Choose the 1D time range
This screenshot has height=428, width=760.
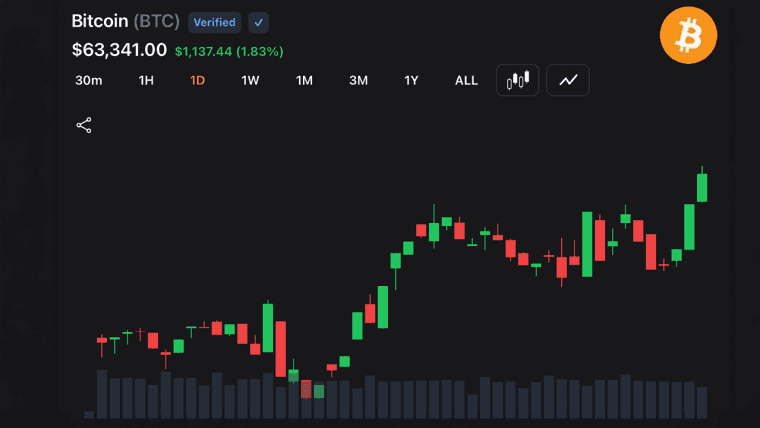(198, 80)
